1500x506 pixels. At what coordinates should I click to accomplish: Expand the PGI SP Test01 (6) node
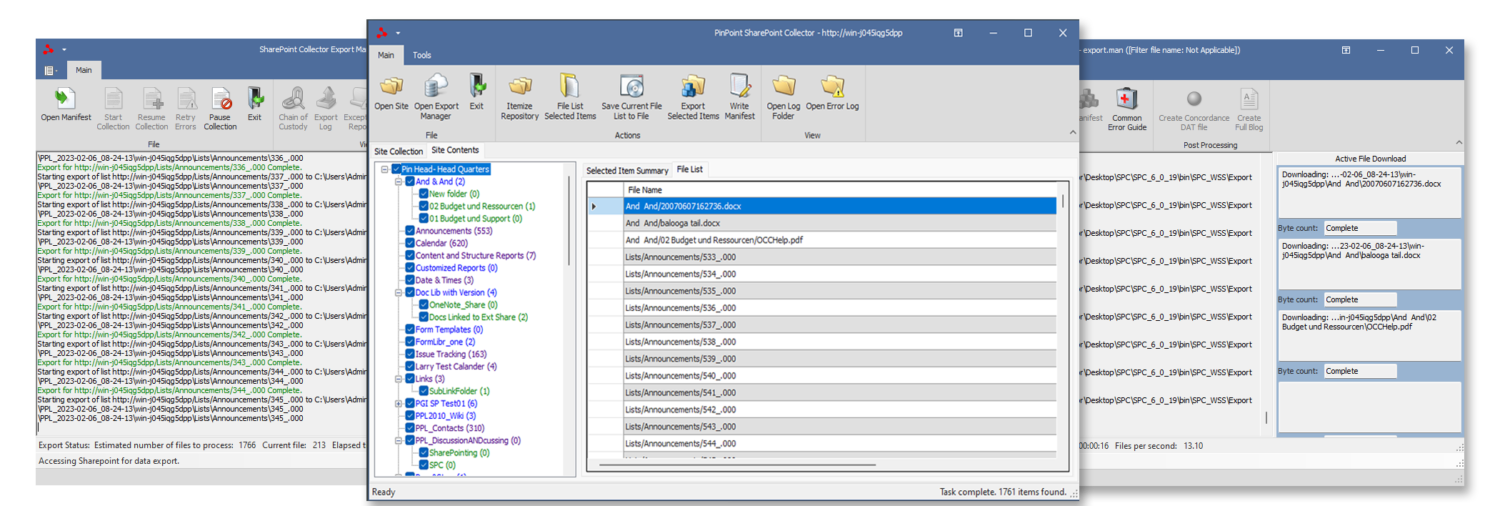point(398,403)
